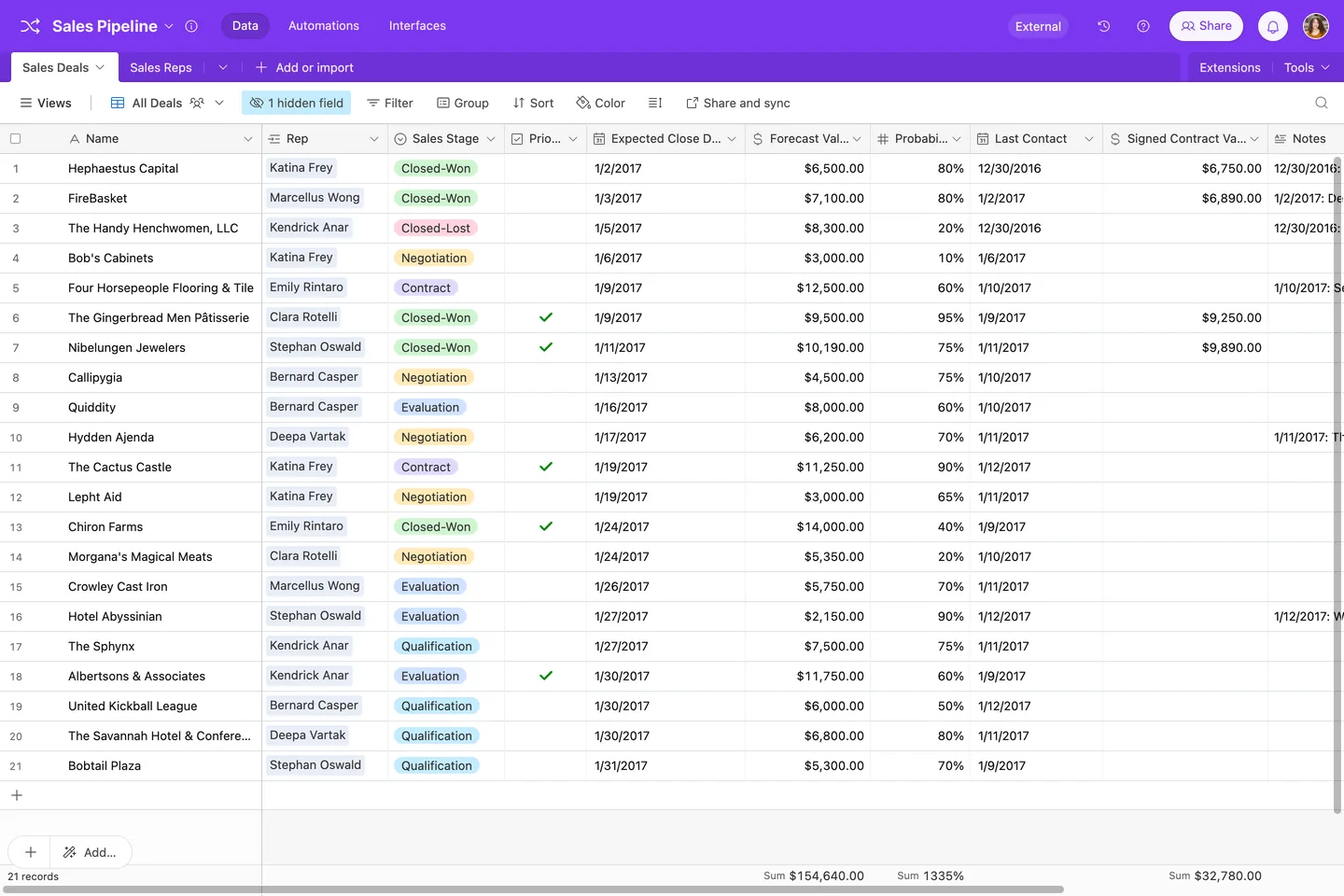Screen dimensions: 1344x896
Task: Open the user profile avatar
Action: click(x=1316, y=26)
